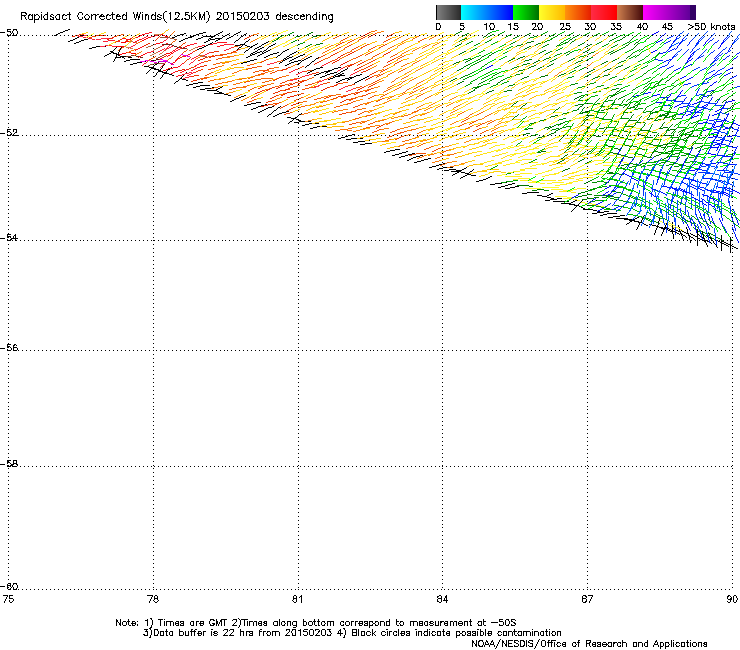Click the longitude axis label "75"

point(8,599)
